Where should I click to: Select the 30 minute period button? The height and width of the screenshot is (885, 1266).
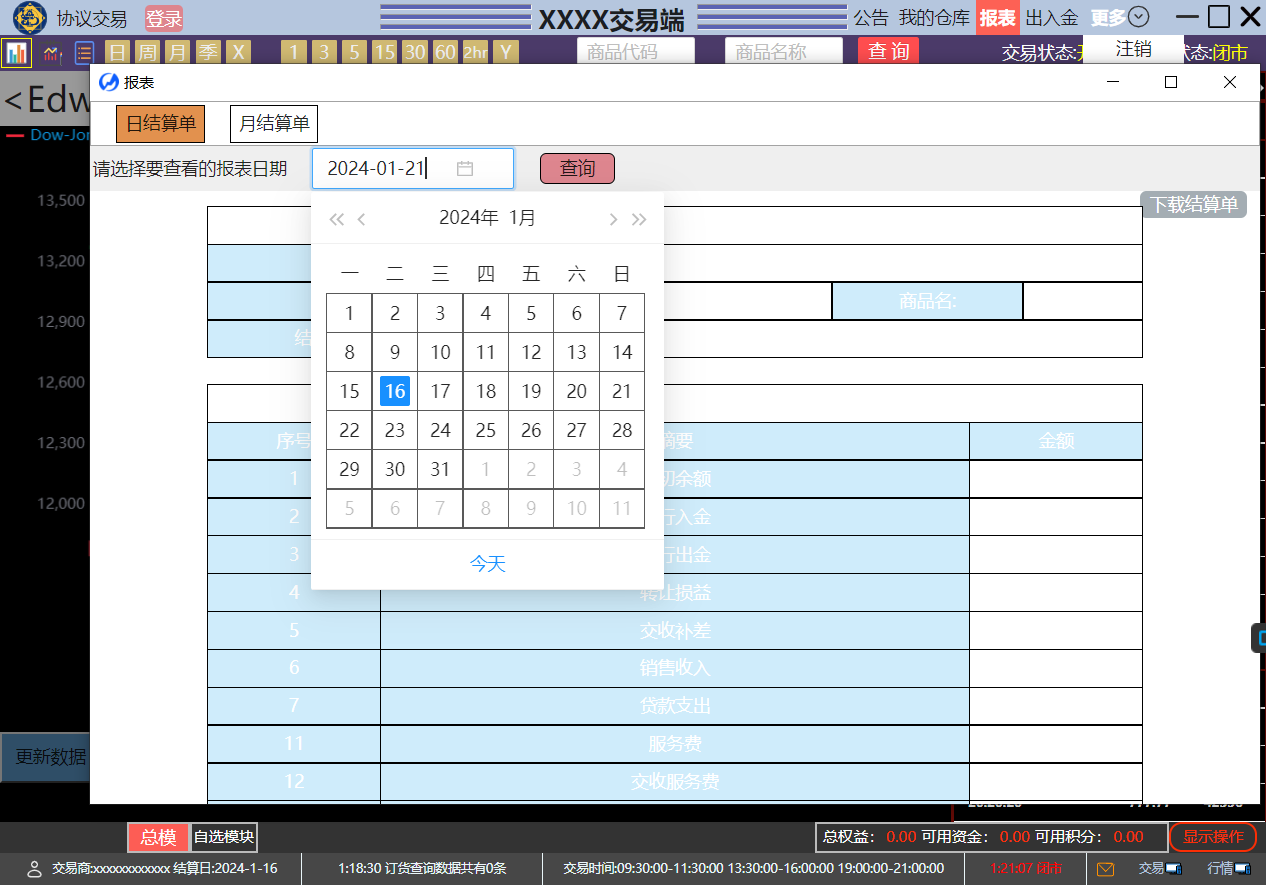(414, 52)
